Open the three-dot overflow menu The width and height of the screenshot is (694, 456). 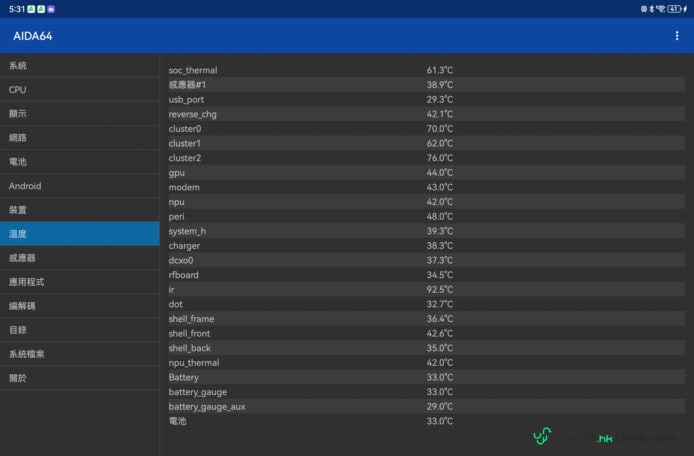677,36
